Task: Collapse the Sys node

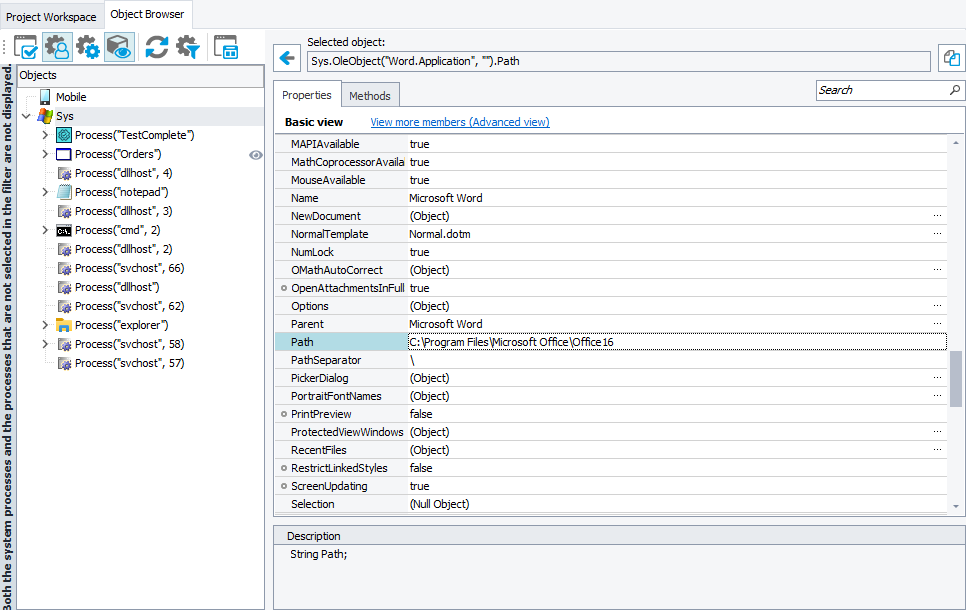Action: click(27, 115)
